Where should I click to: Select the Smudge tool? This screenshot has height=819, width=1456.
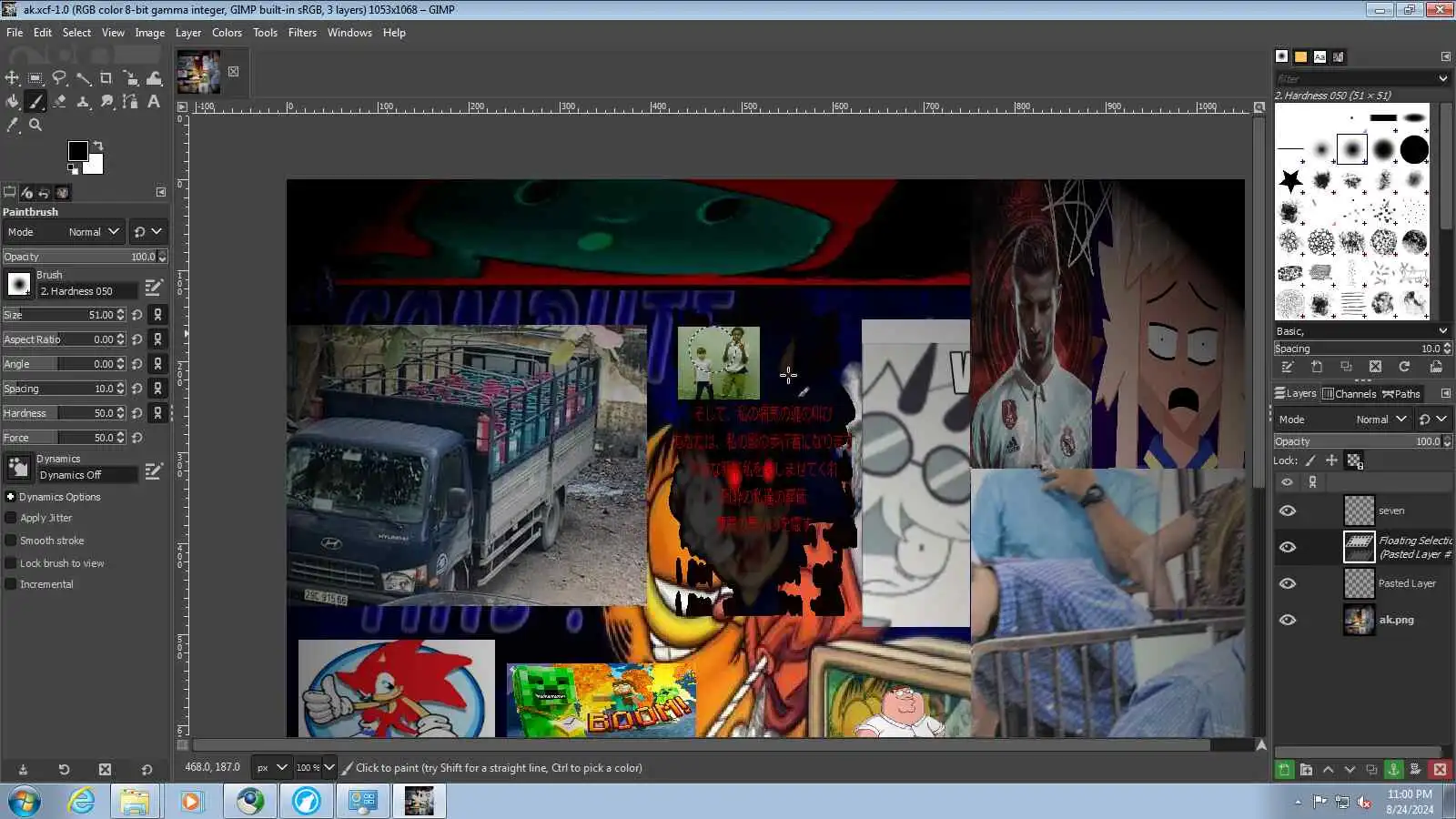pyautogui.click(x=106, y=102)
